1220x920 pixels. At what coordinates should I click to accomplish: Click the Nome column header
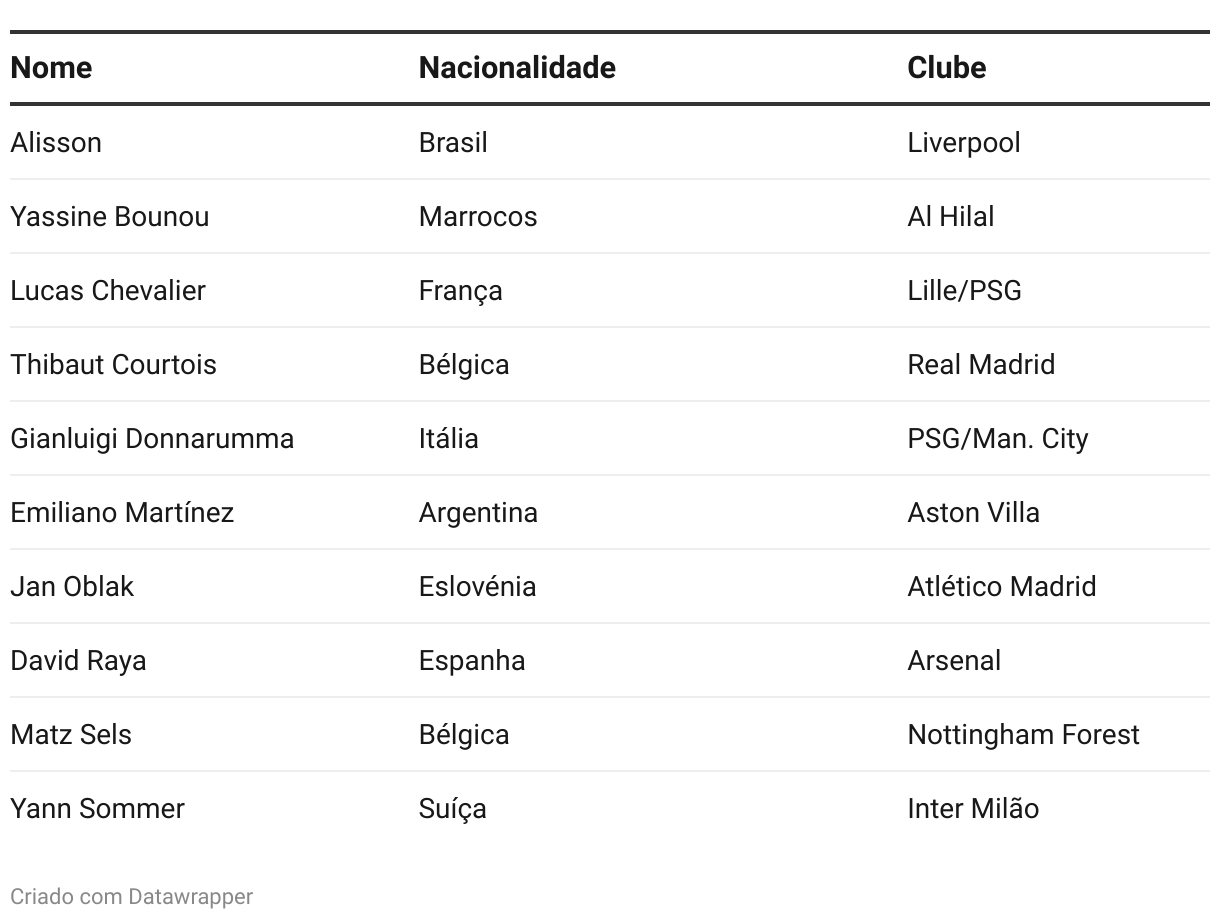pyautogui.click(x=51, y=68)
